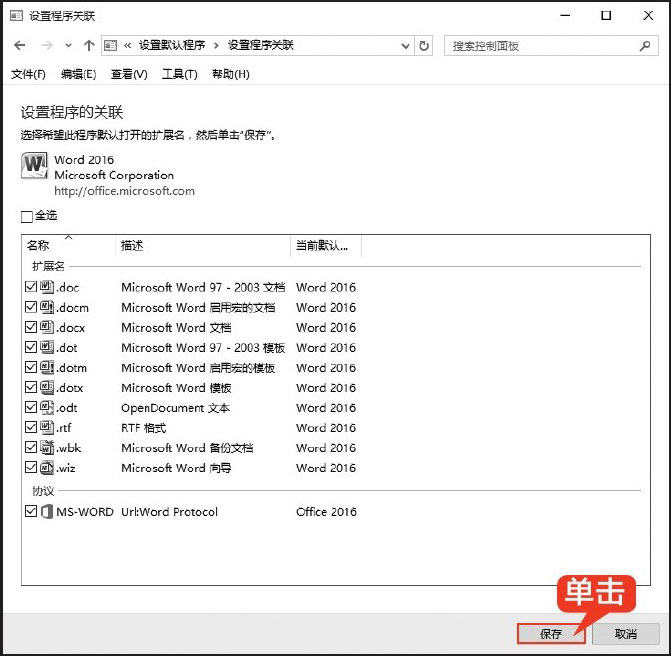This screenshot has width=671, height=656.
Task: Uncheck the MS-WORD protocol checkbox
Action: coord(31,511)
